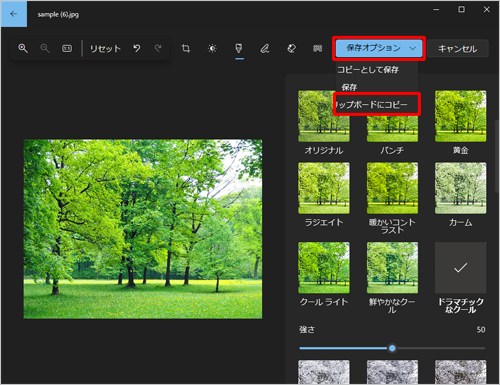Apply the 暖かいコントラスト filter thumbnail
Screen dimensions: 500x385
click(x=392, y=188)
